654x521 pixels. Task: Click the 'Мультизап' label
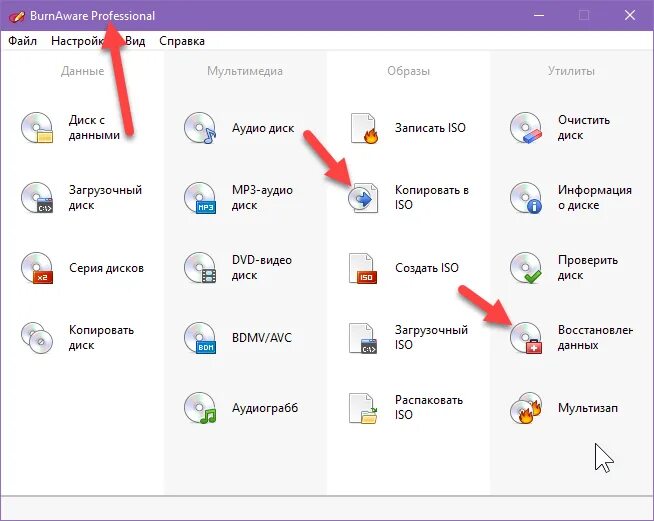[588, 408]
